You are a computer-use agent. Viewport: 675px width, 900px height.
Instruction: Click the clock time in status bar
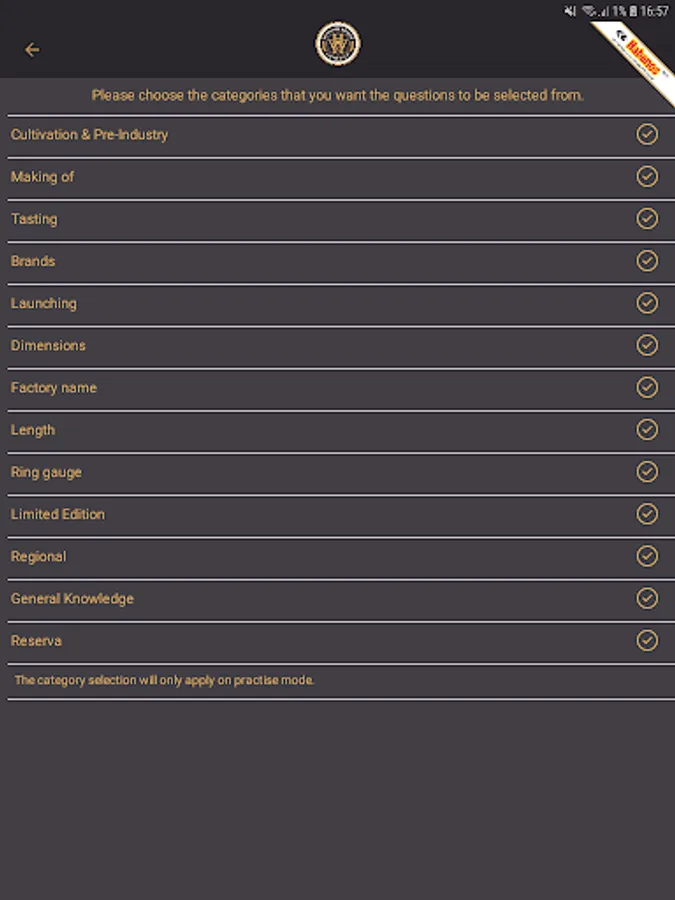pos(655,11)
